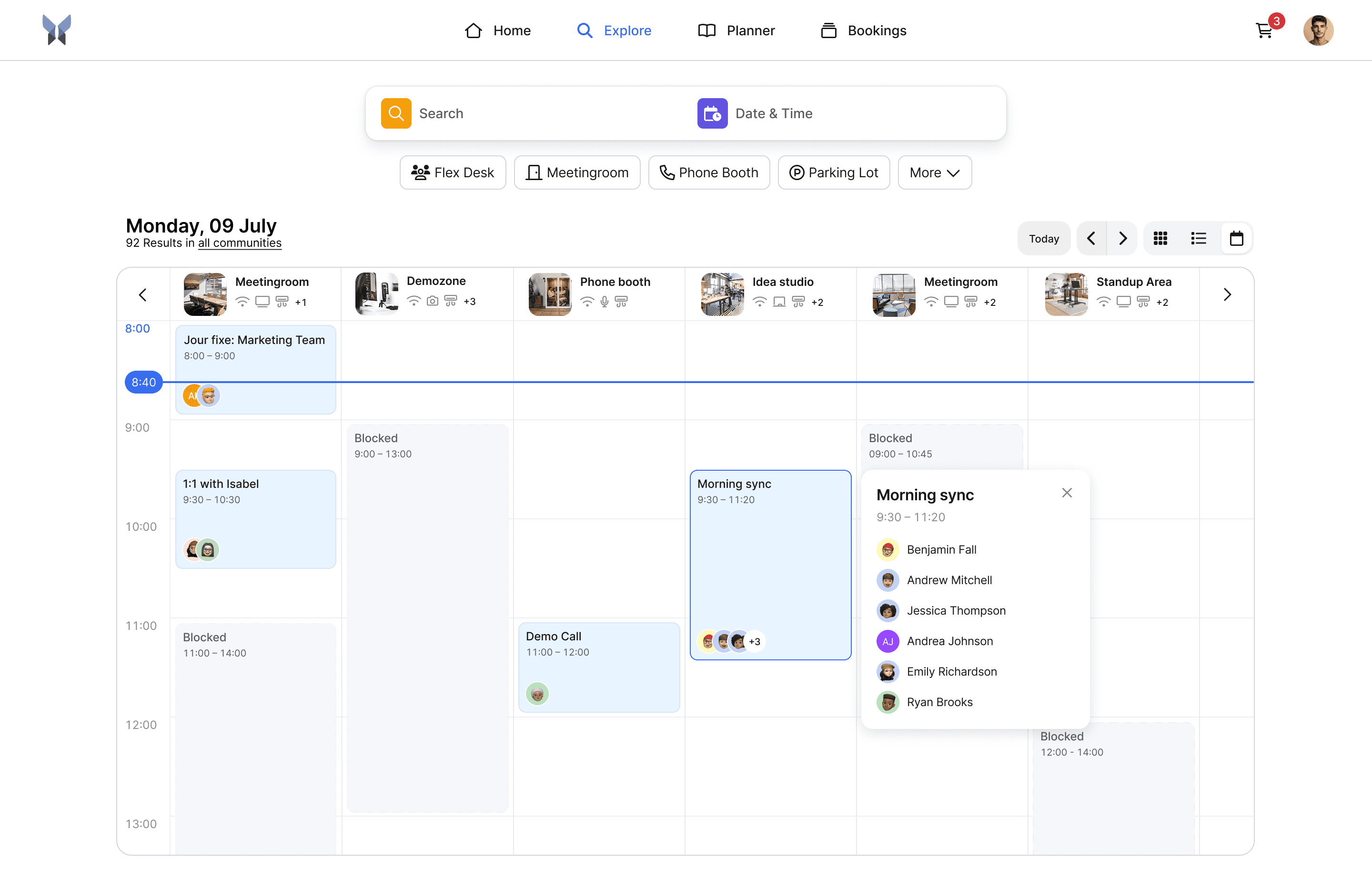
Task: Expand the More filters dropdown
Action: (x=934, y=173)
